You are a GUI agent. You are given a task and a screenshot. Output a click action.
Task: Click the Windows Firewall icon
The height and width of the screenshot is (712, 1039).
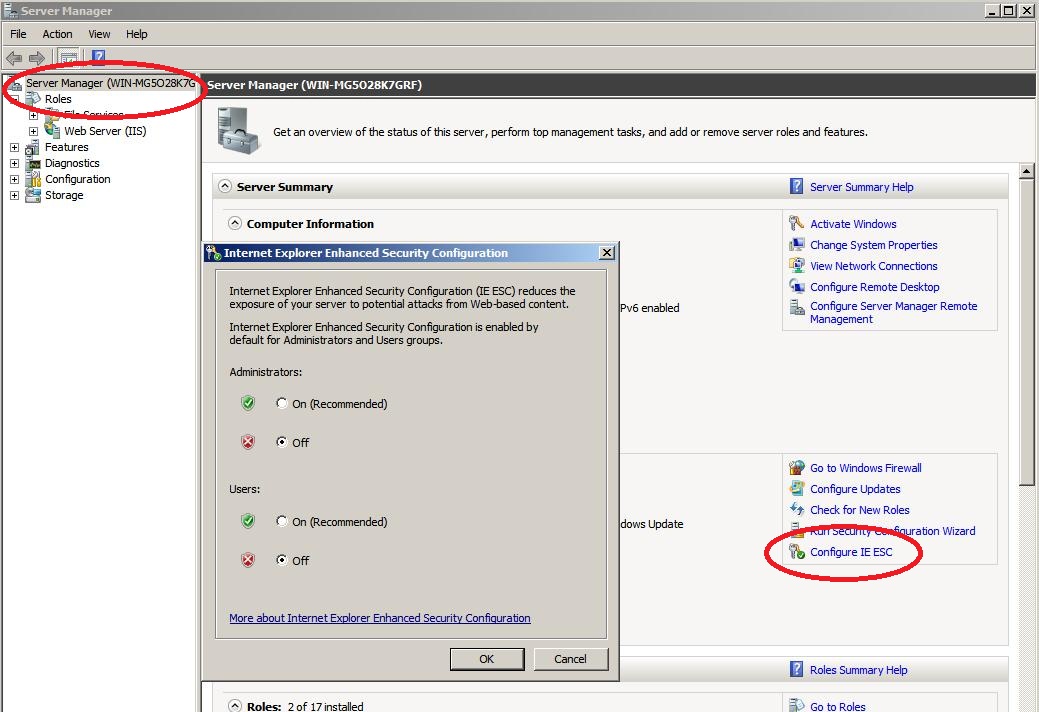[x=796, y=468]
